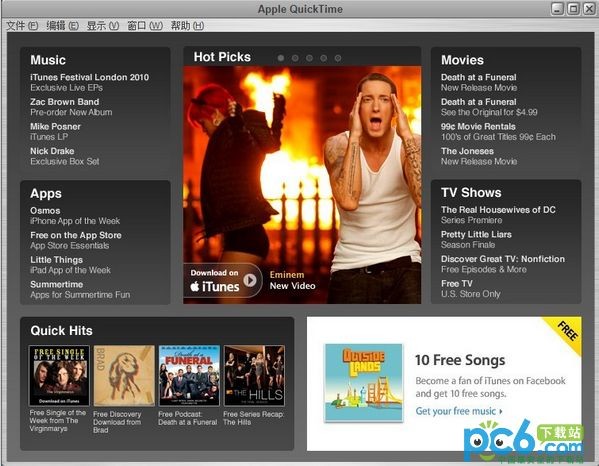Open 99c Movie Rentals link
The width and height of the screenshot is (599, 466).
(x=498, y=131)
